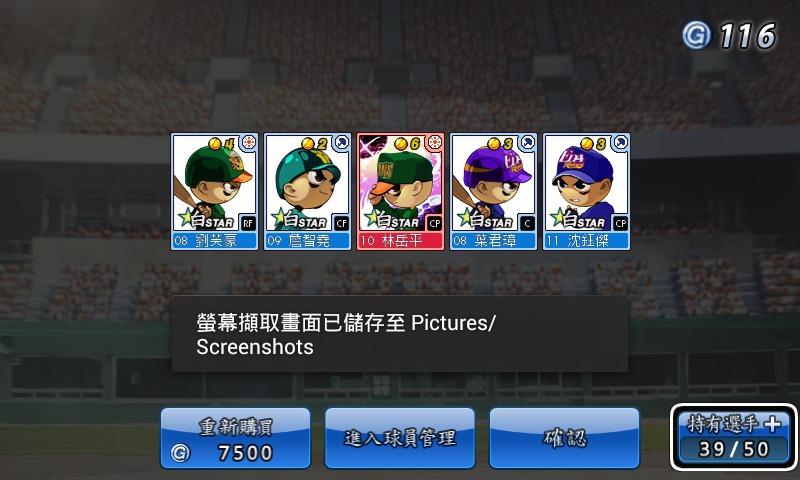Select the 沈鈺傑 player card
Viewport: 800px width, 480px height.
pyautogui.click(x=586, y=192)
